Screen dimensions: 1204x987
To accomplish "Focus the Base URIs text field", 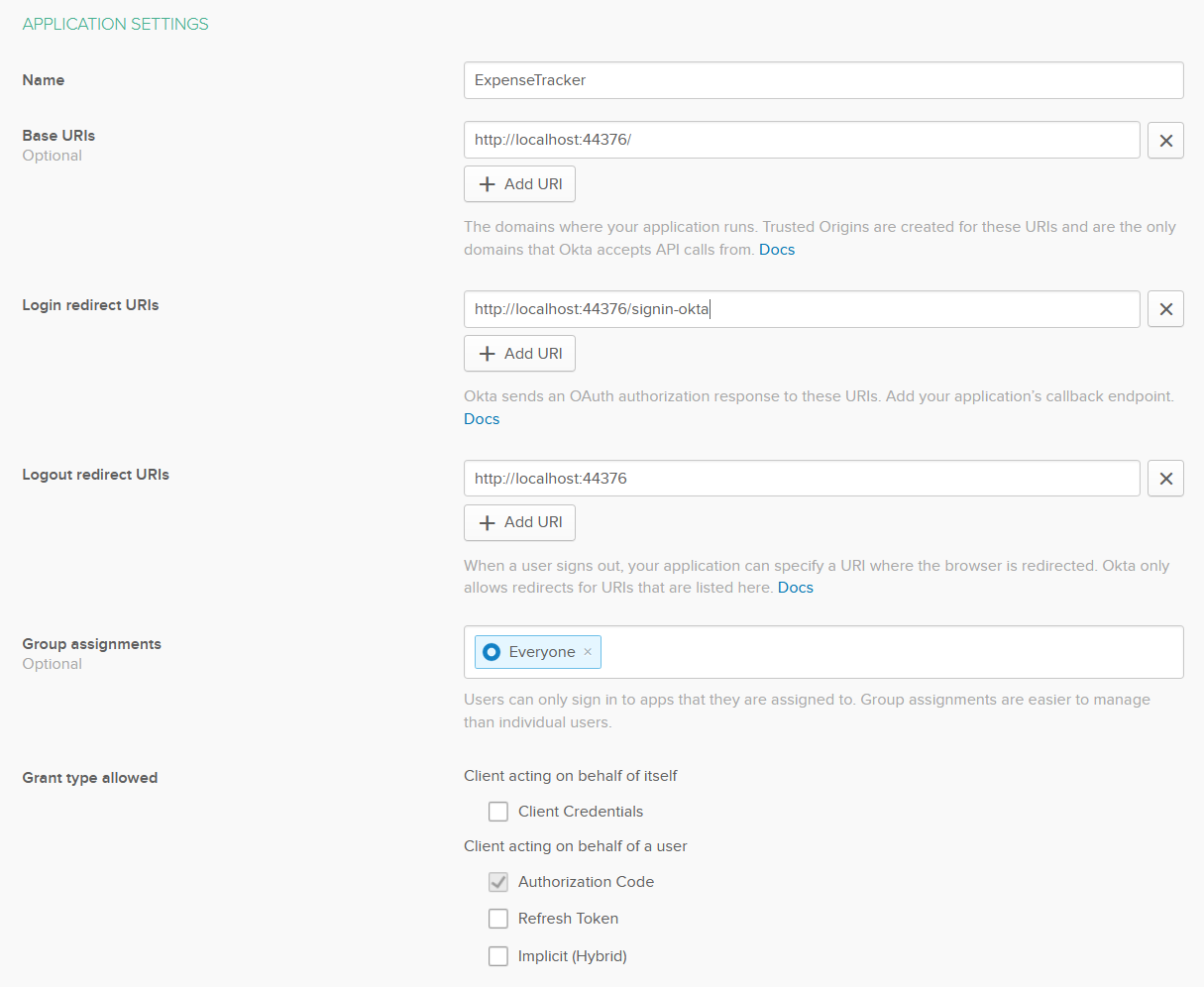I will pos(801,140).
